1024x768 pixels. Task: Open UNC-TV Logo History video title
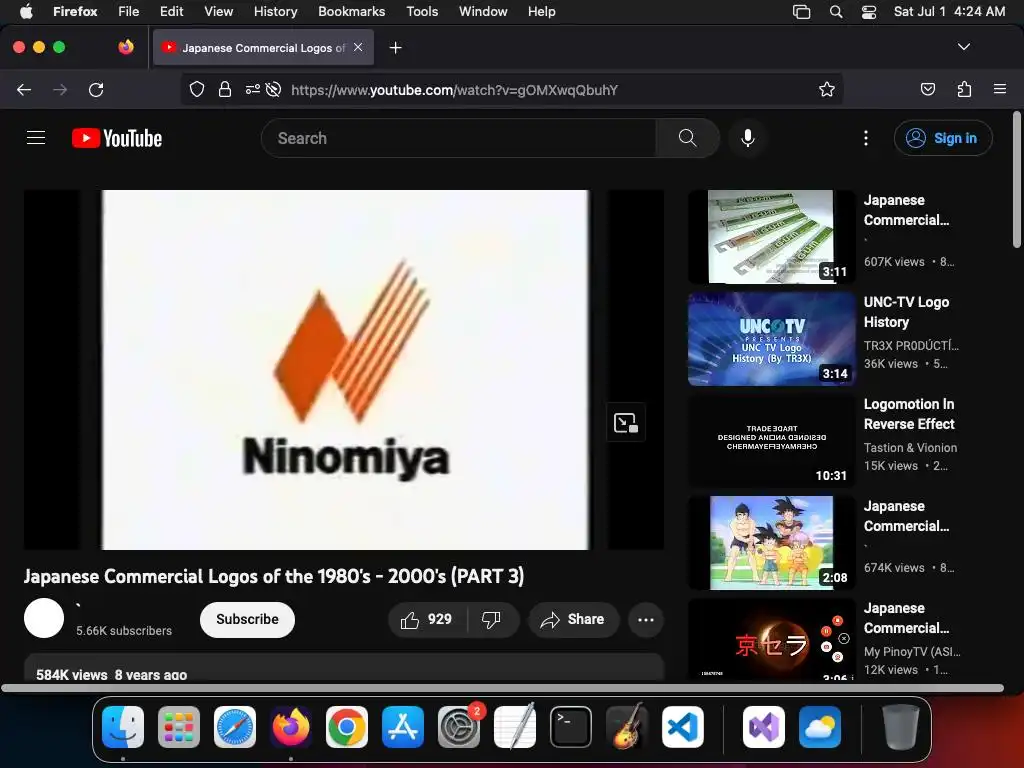click(906, 312)
